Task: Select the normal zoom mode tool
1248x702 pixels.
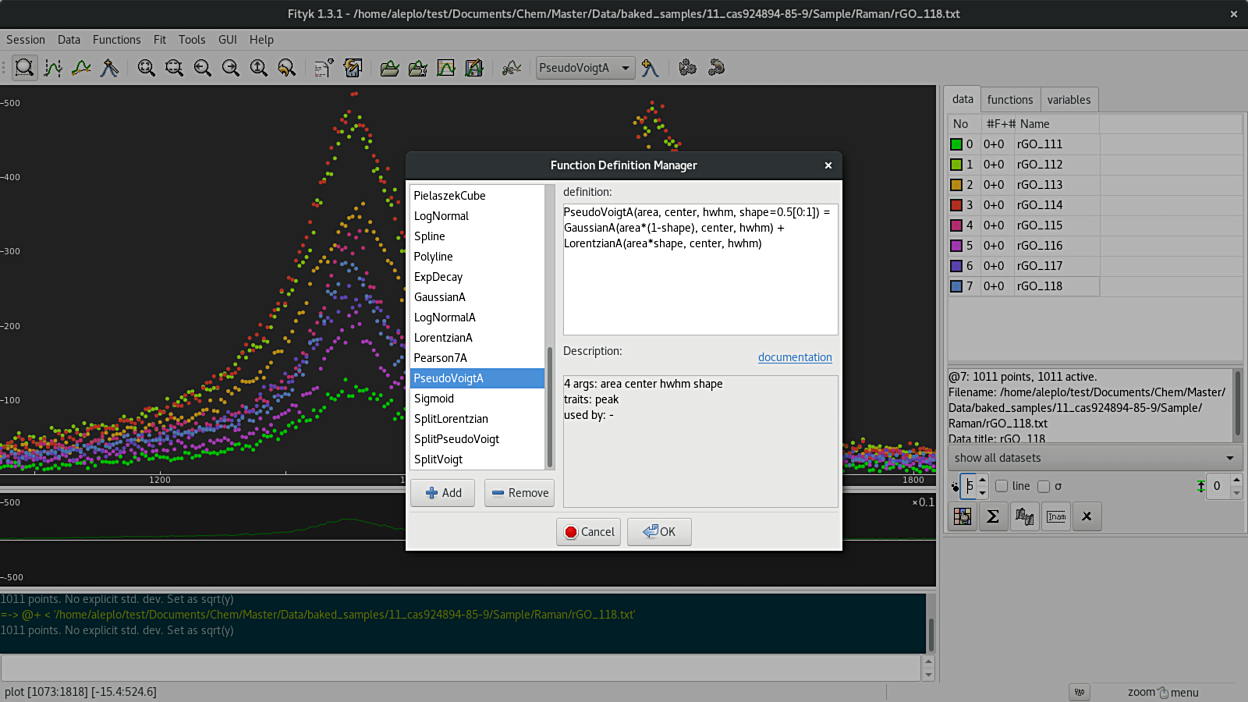Action: pos(25,68)
